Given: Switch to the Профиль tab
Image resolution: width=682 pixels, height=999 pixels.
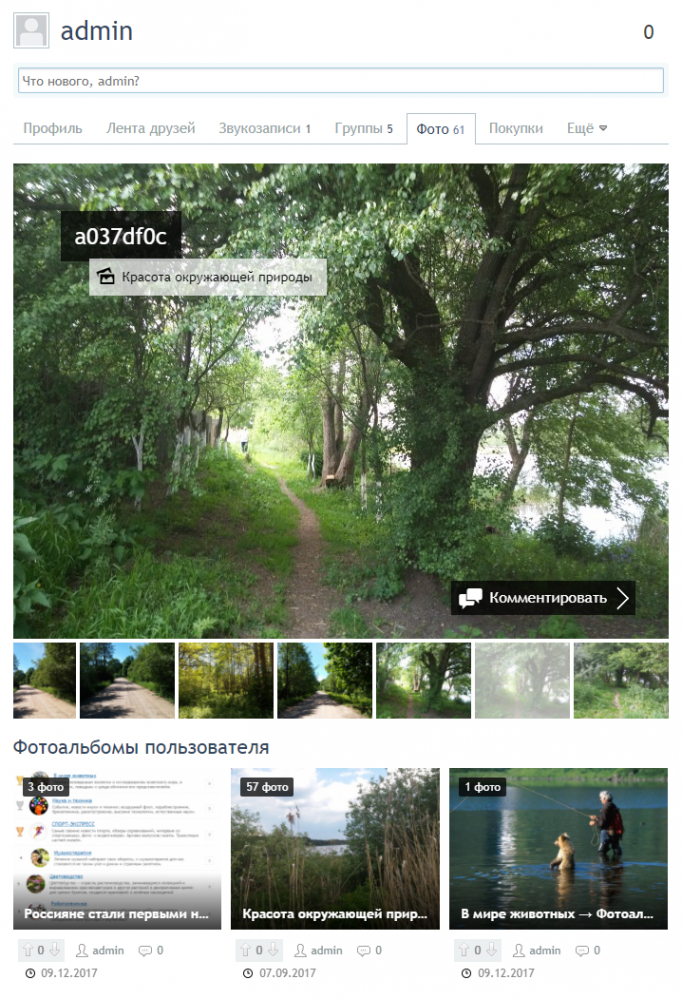Looking at the screenshot, I should 53,128.
